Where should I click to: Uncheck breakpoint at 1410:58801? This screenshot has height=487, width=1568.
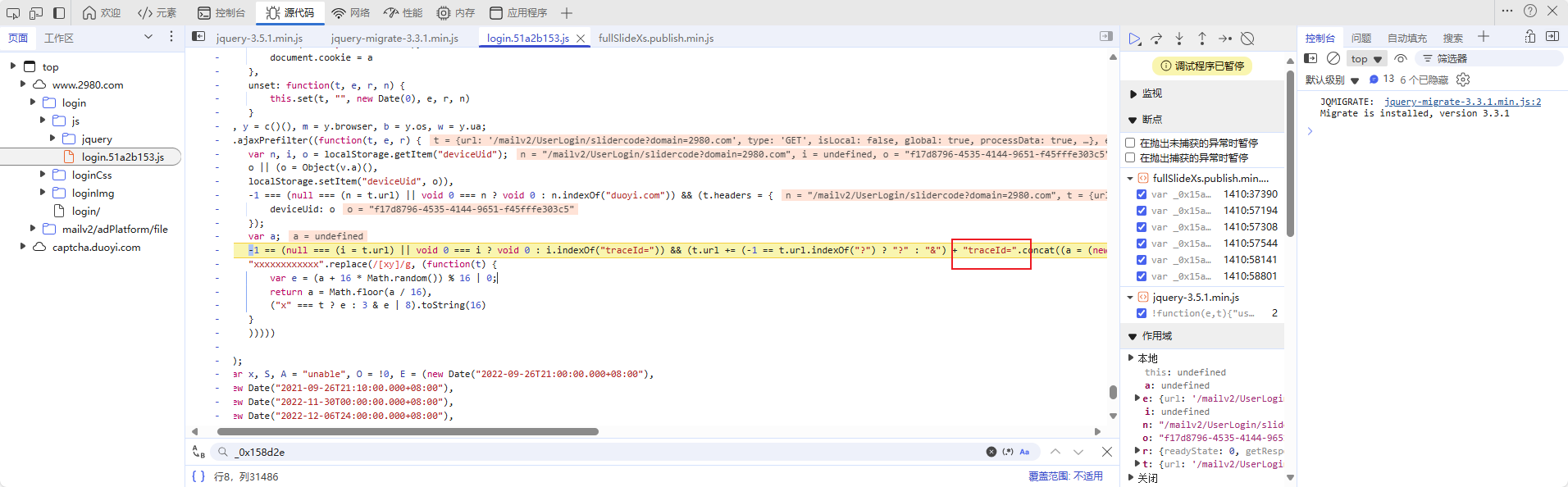pos(1142,276)
